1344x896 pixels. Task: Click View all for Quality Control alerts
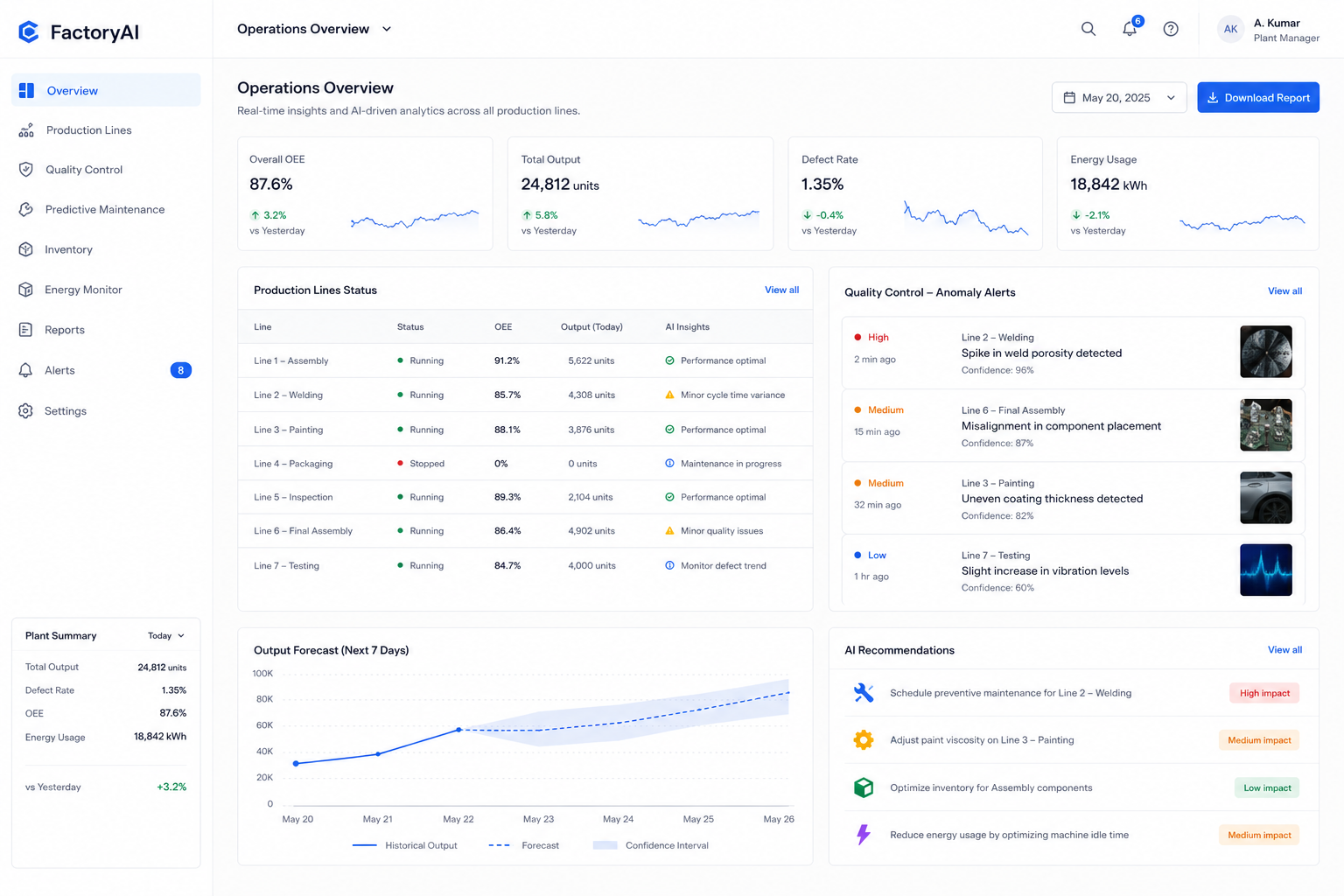tap(1284, 291)
